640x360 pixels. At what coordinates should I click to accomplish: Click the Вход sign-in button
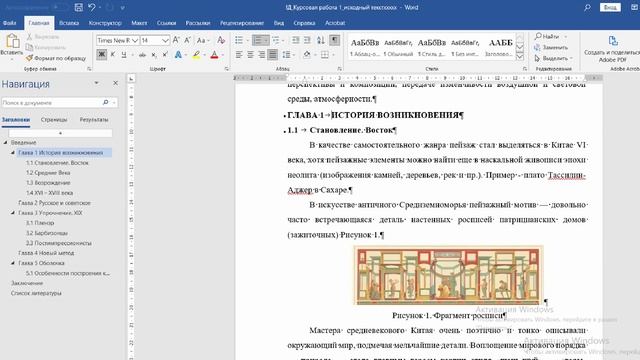[x=610, y=7]
